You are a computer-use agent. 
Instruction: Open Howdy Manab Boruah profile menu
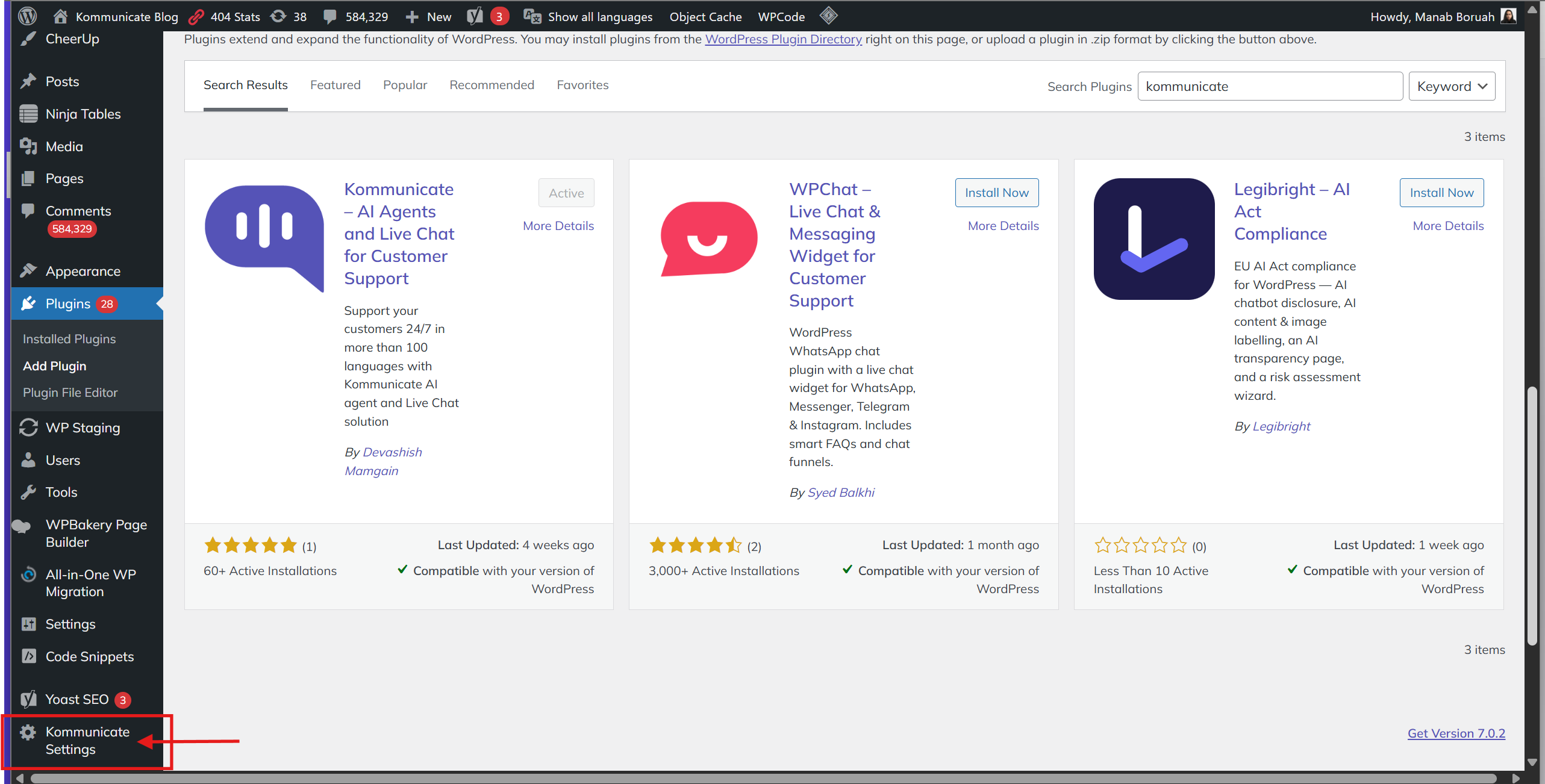click(1432, 16)
